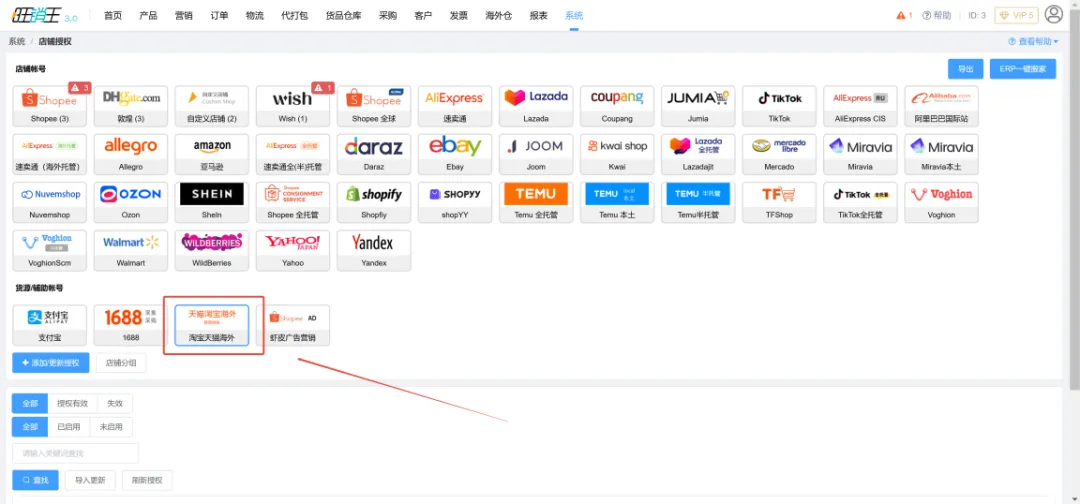The image size is (1080, 504).
Task: Filter by 未启用 stores
Action: click(x=111, y=427)
